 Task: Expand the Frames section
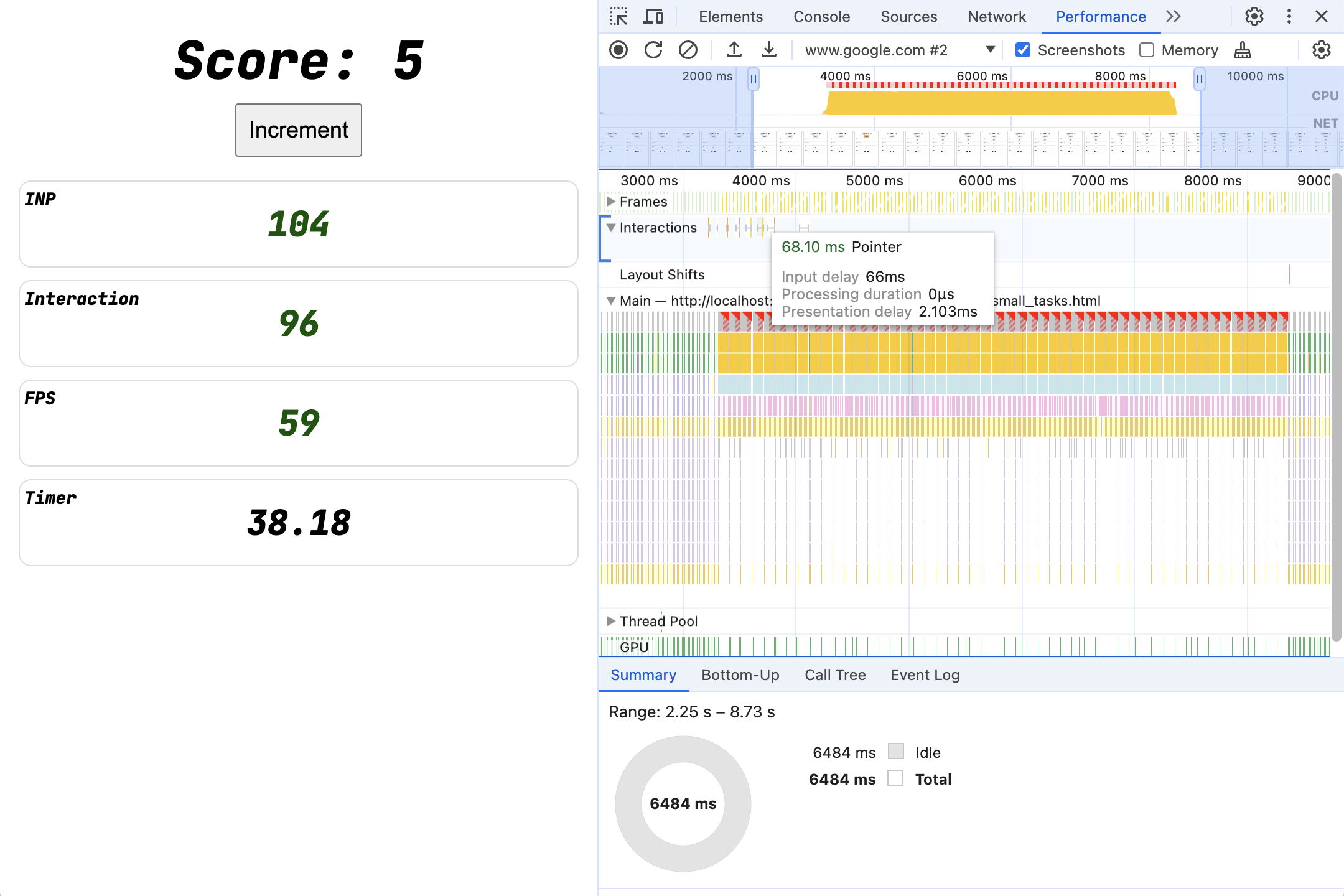point(614,201)
